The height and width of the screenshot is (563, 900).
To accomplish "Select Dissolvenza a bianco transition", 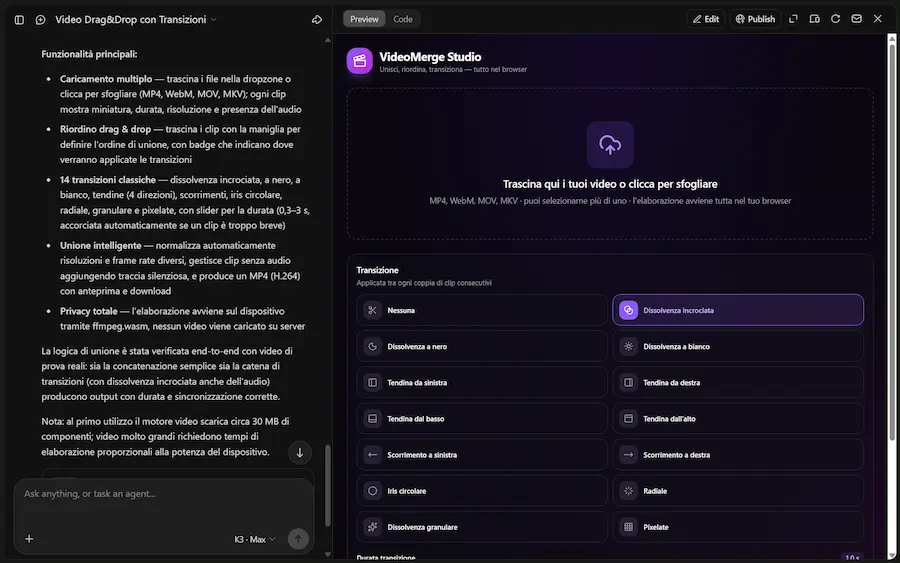I will tap(738, 346).
